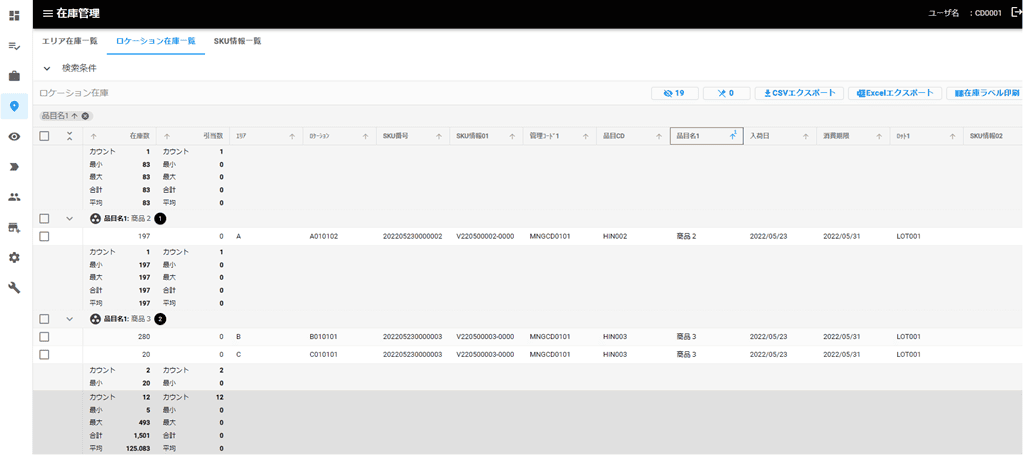Click the pinned columns button showing 0
This screenshot has height=455, width=1024.
(726, 93)
